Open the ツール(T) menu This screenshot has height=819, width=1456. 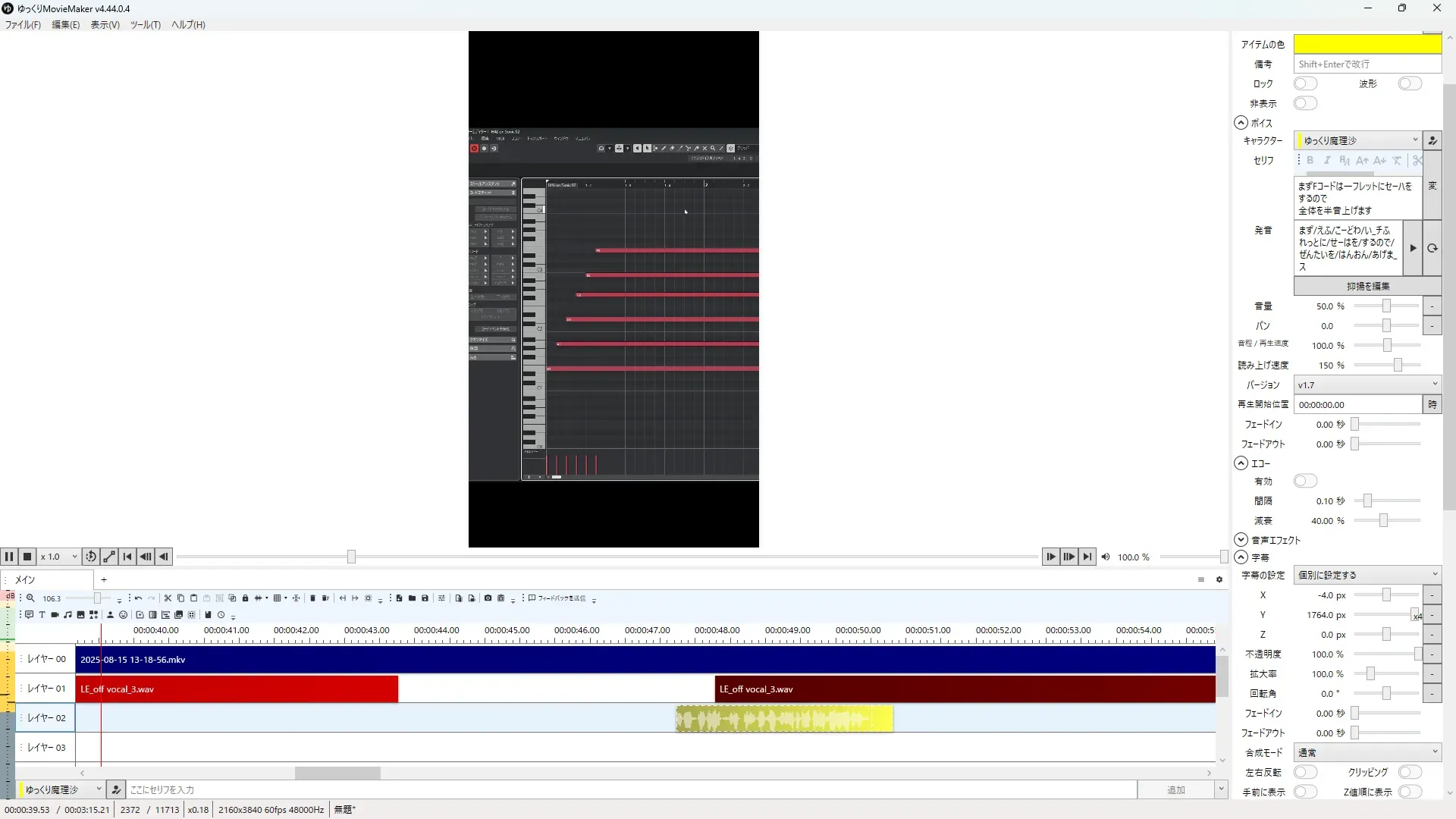coord(145,24)
